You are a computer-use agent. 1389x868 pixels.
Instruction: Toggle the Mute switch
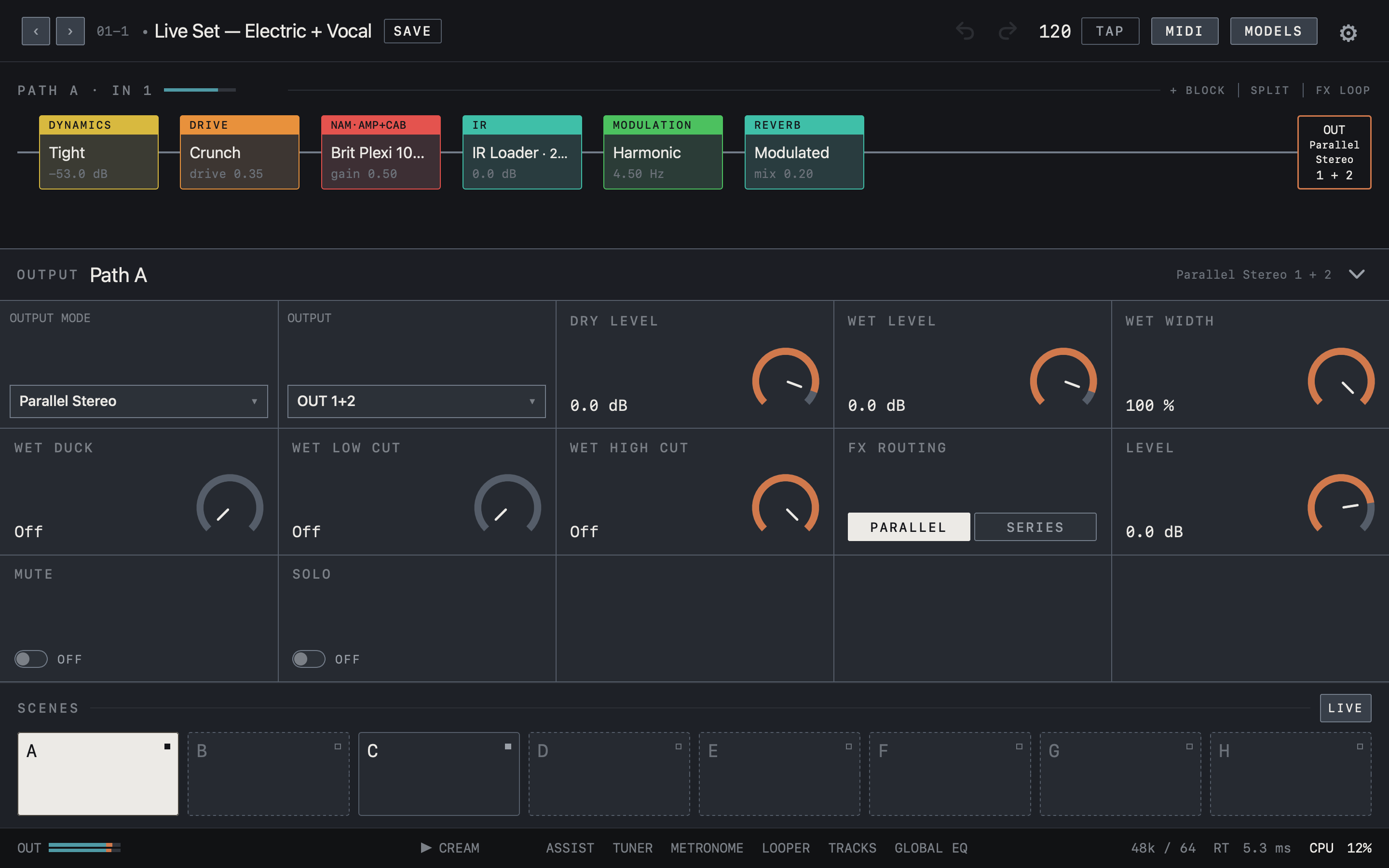click(31, 659)
